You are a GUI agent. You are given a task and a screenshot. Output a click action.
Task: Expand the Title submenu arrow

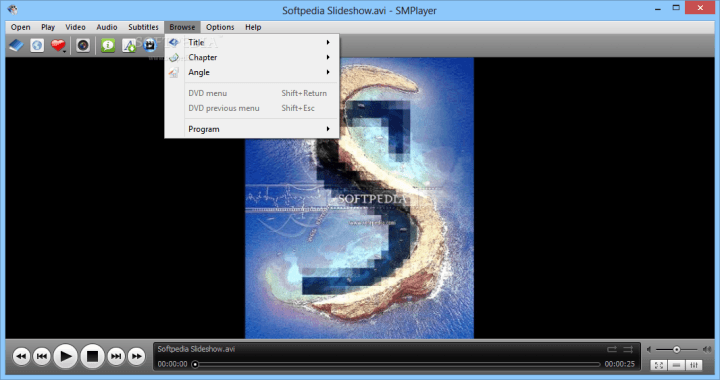tap(328, 42)
